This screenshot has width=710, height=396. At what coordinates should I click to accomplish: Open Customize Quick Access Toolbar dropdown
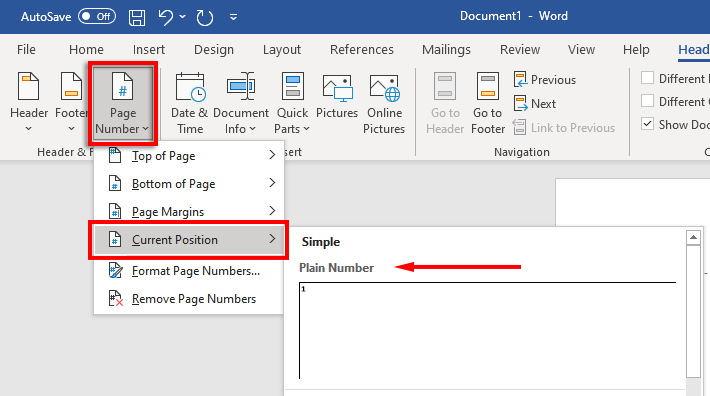pyautogui.click(x=233, y=17)
